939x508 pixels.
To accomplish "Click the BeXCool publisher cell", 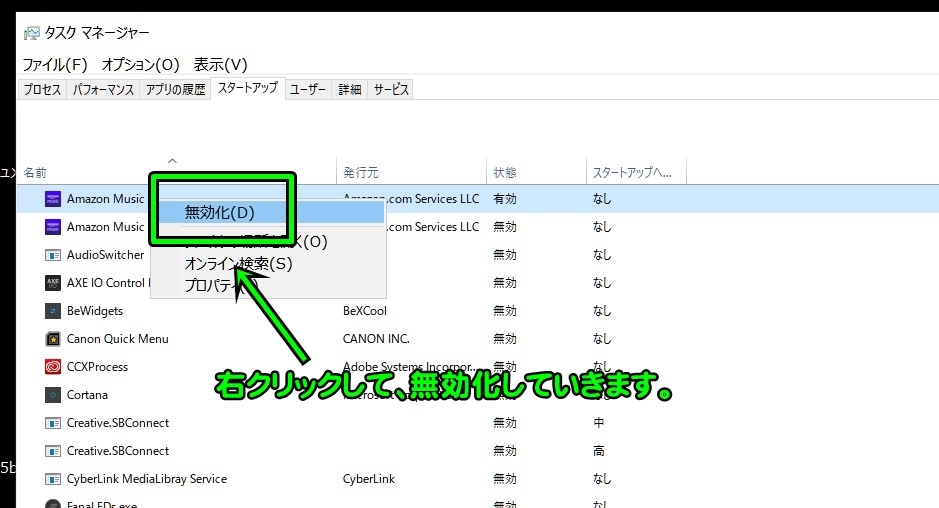I will pos(365,311).
